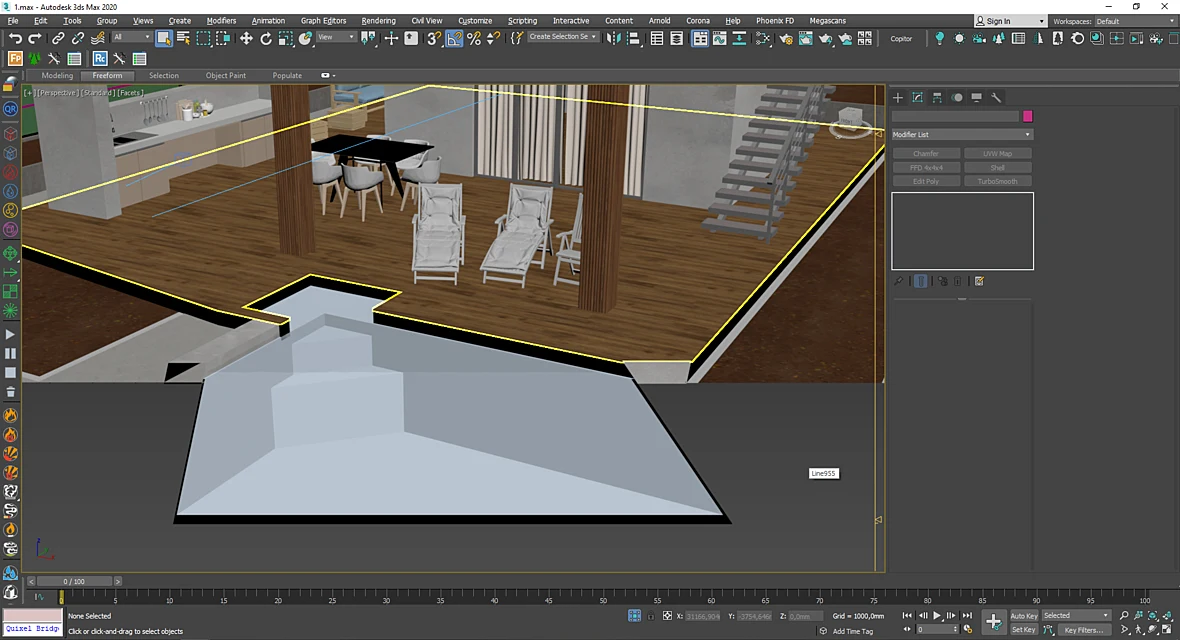Open the selection filter All dropdown

coord(132,37)
